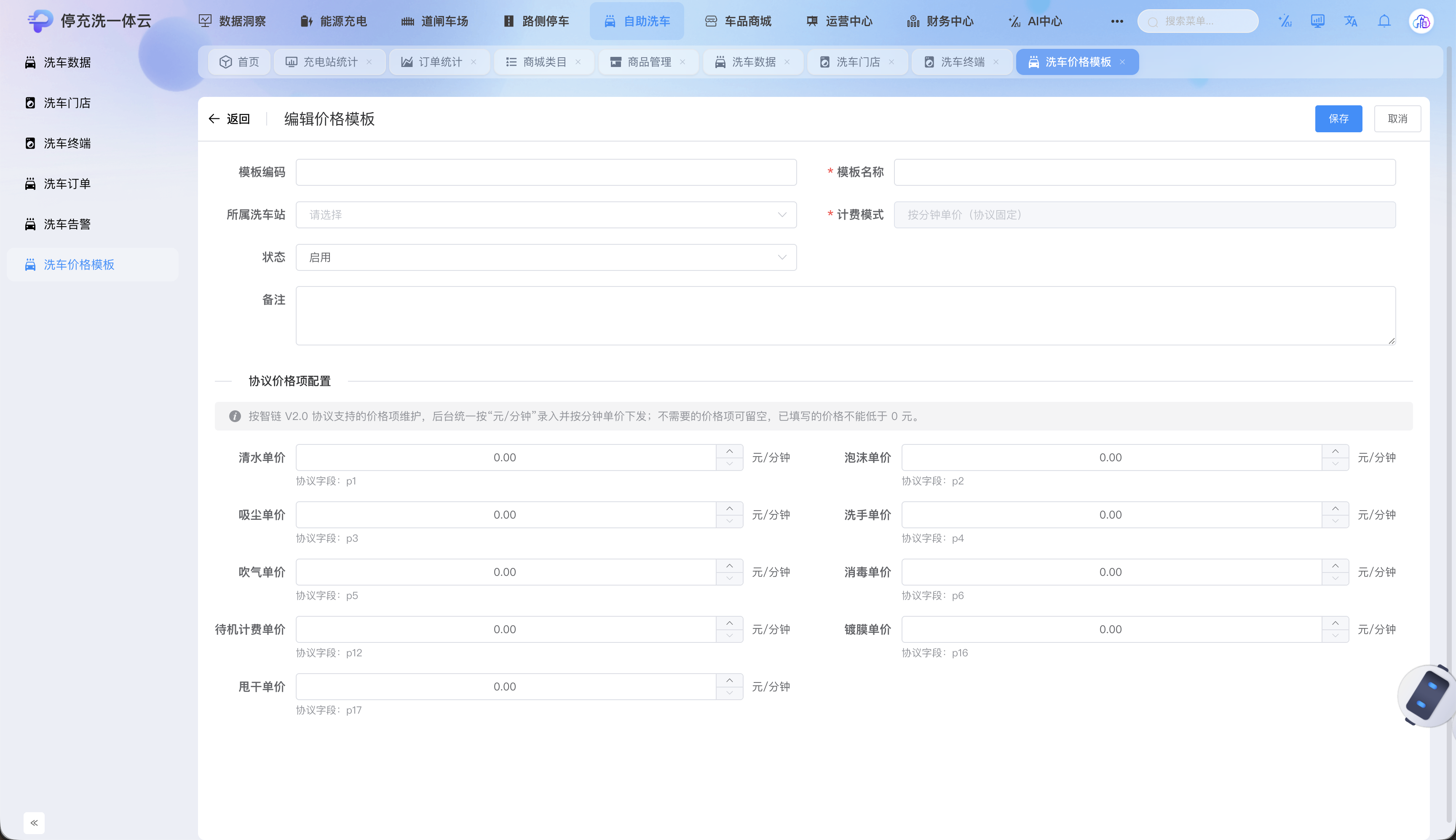Click the user avatar icon

point(1421,21)
